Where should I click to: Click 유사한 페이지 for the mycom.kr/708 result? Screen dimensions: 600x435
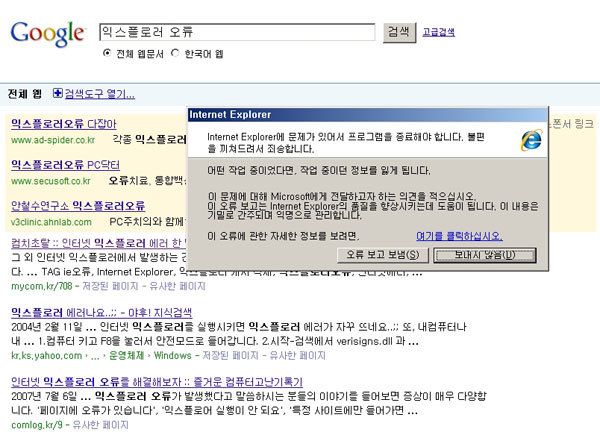(177, 286)
